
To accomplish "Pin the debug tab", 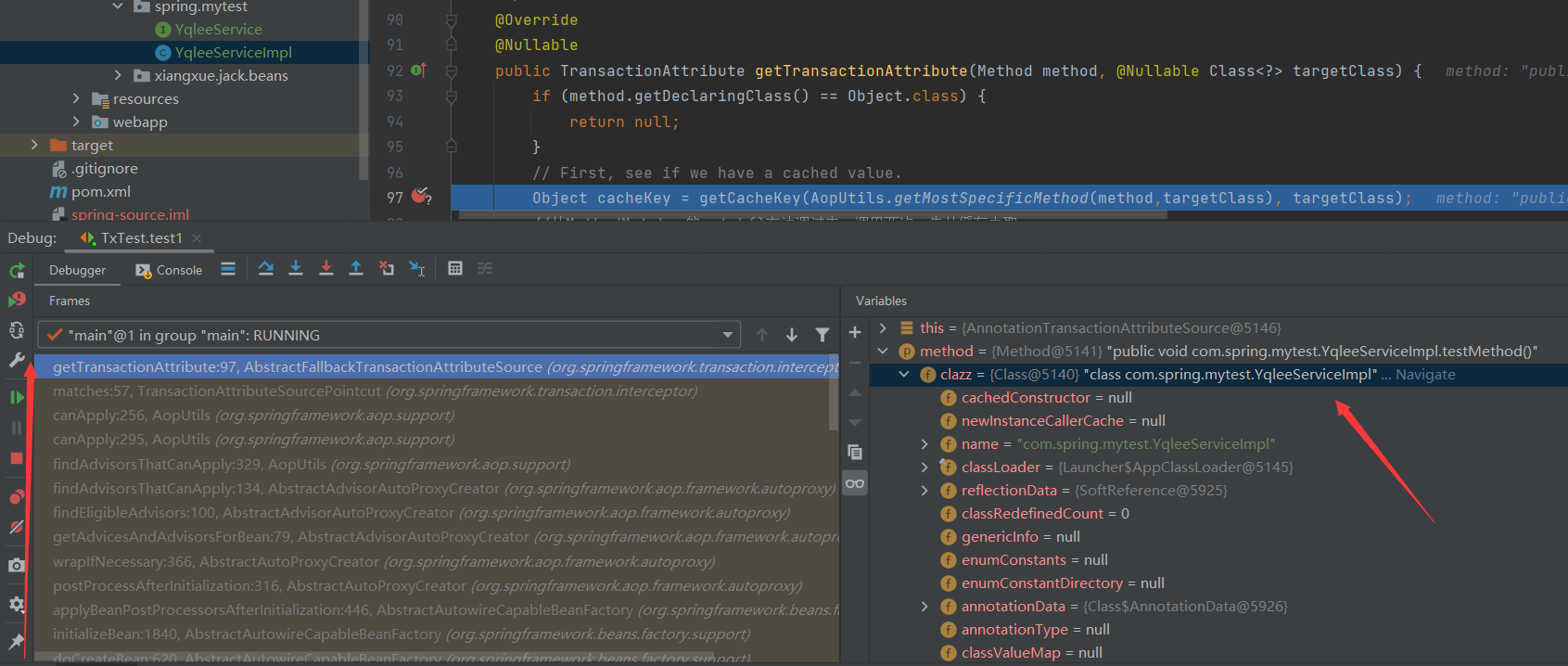I will coord(17,641).
